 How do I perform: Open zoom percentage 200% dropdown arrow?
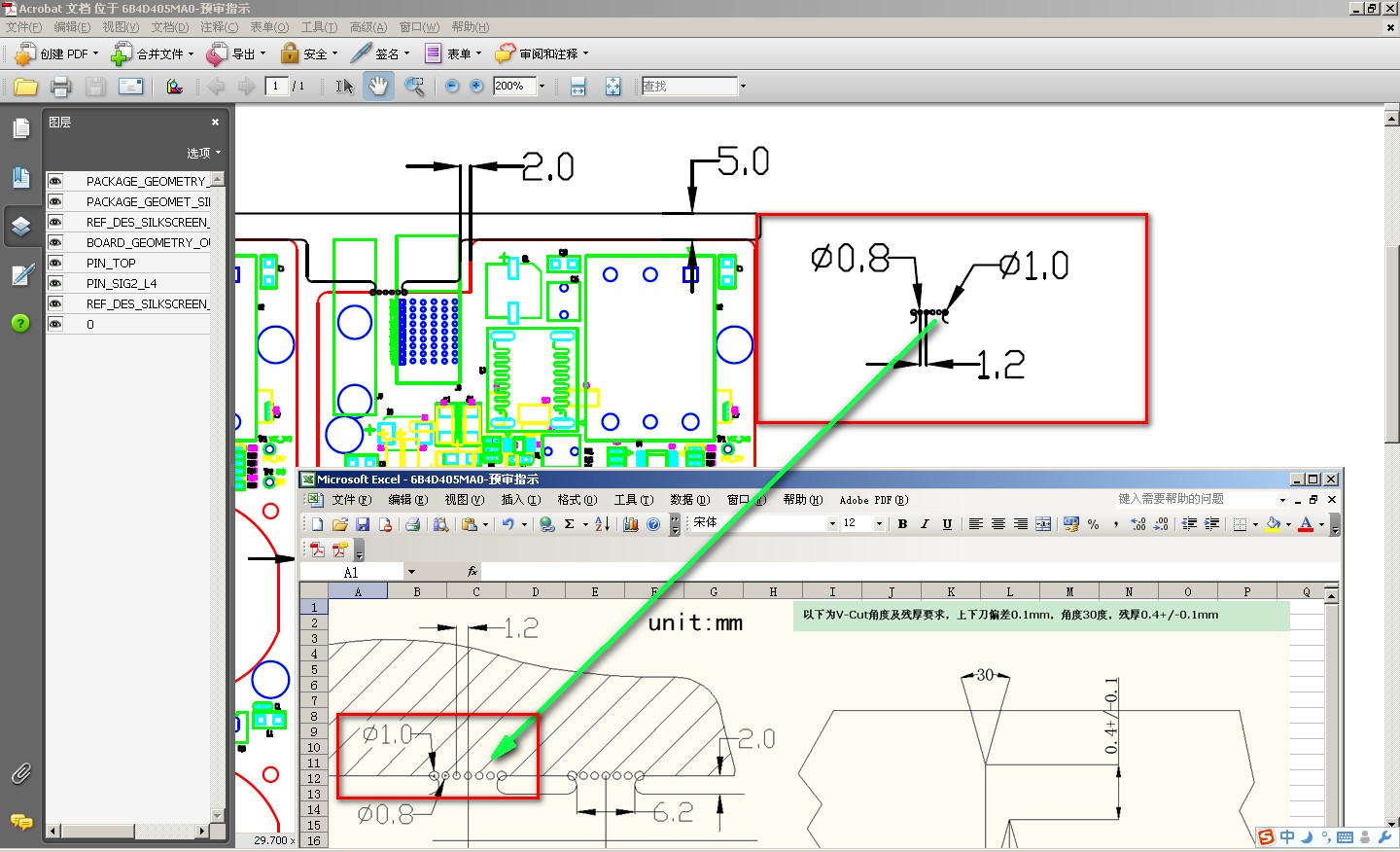(x=542, y=87)
